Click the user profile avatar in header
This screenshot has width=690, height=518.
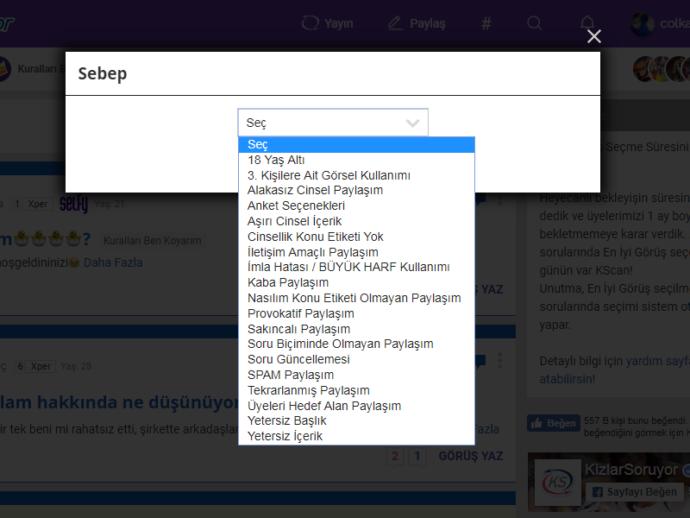point(642,24)
